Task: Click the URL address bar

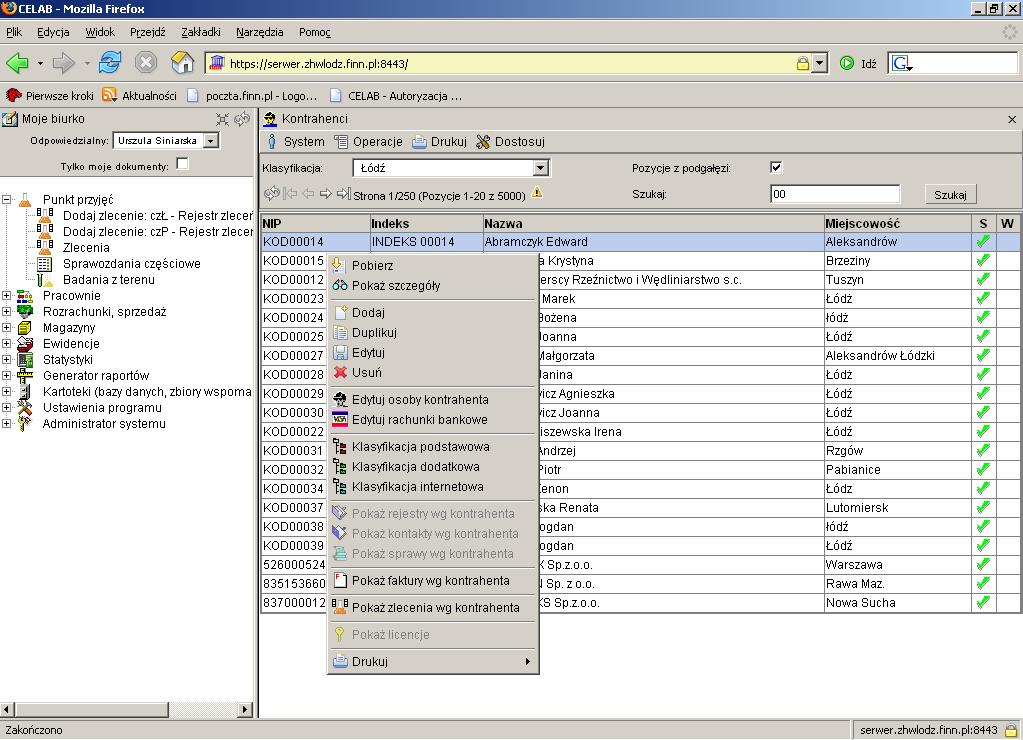Action: 509,63
